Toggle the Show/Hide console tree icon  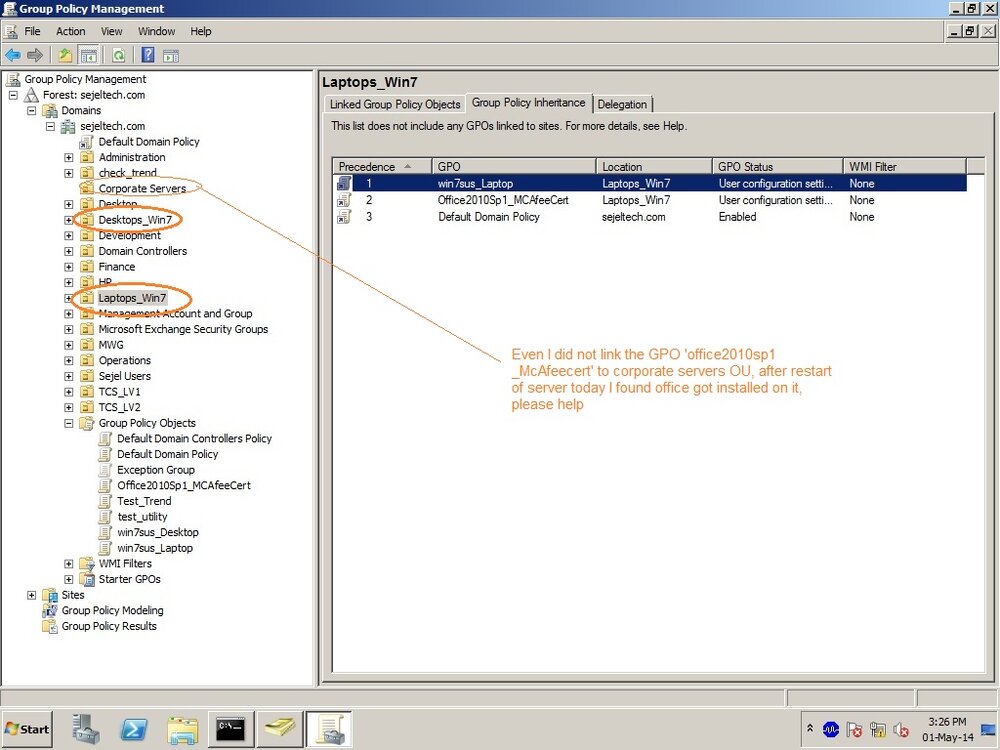[88, 55]
